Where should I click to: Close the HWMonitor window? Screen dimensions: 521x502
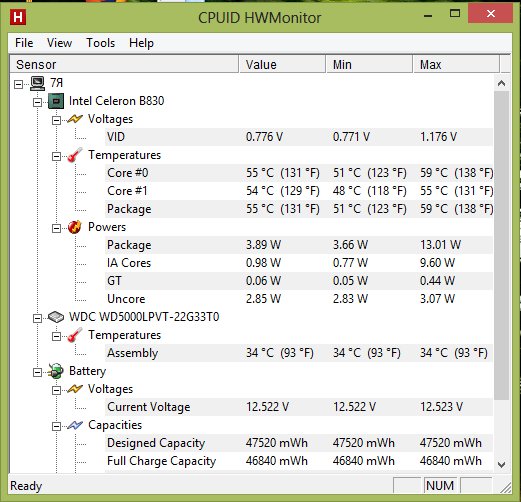[490, 14]
